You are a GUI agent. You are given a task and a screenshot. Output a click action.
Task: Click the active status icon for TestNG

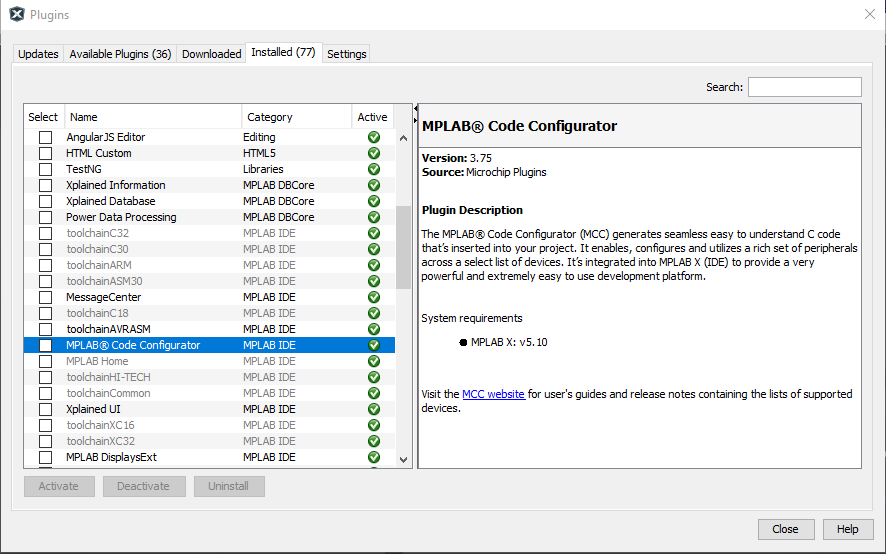pos(374,169)
